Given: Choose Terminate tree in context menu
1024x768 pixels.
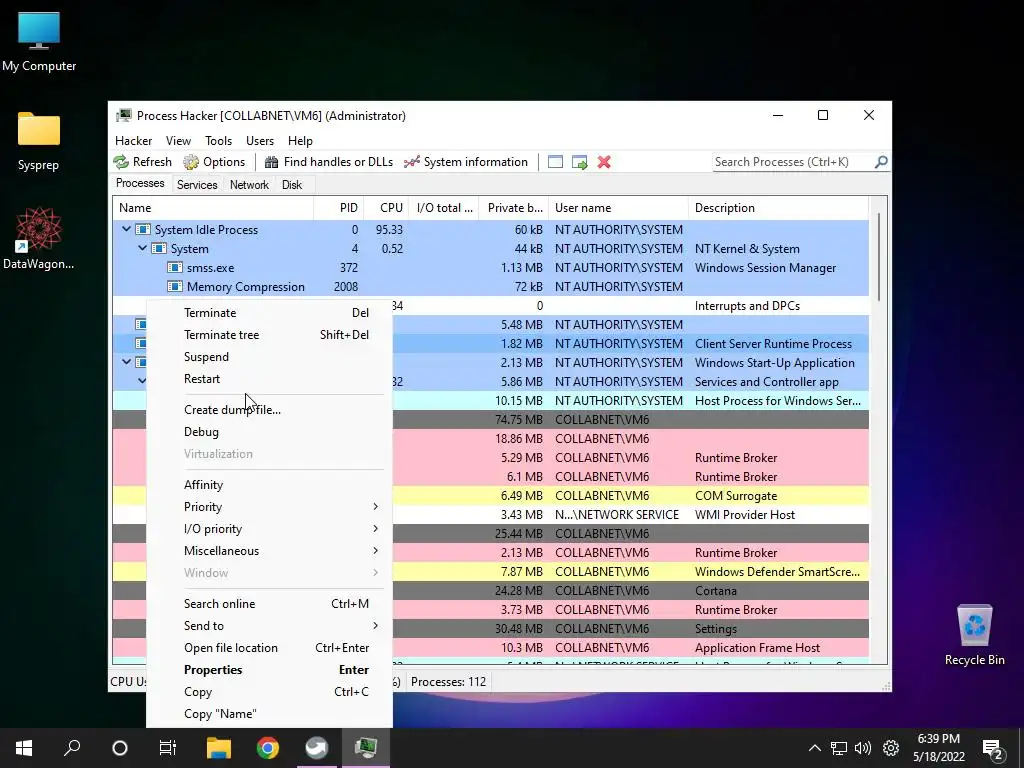Looking at the screenshot, I should tap(270, 335).
